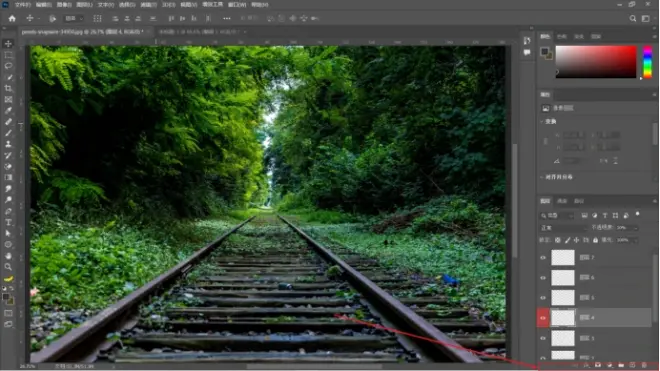Click the lock image pixels brush icon

tap(567, 240)
